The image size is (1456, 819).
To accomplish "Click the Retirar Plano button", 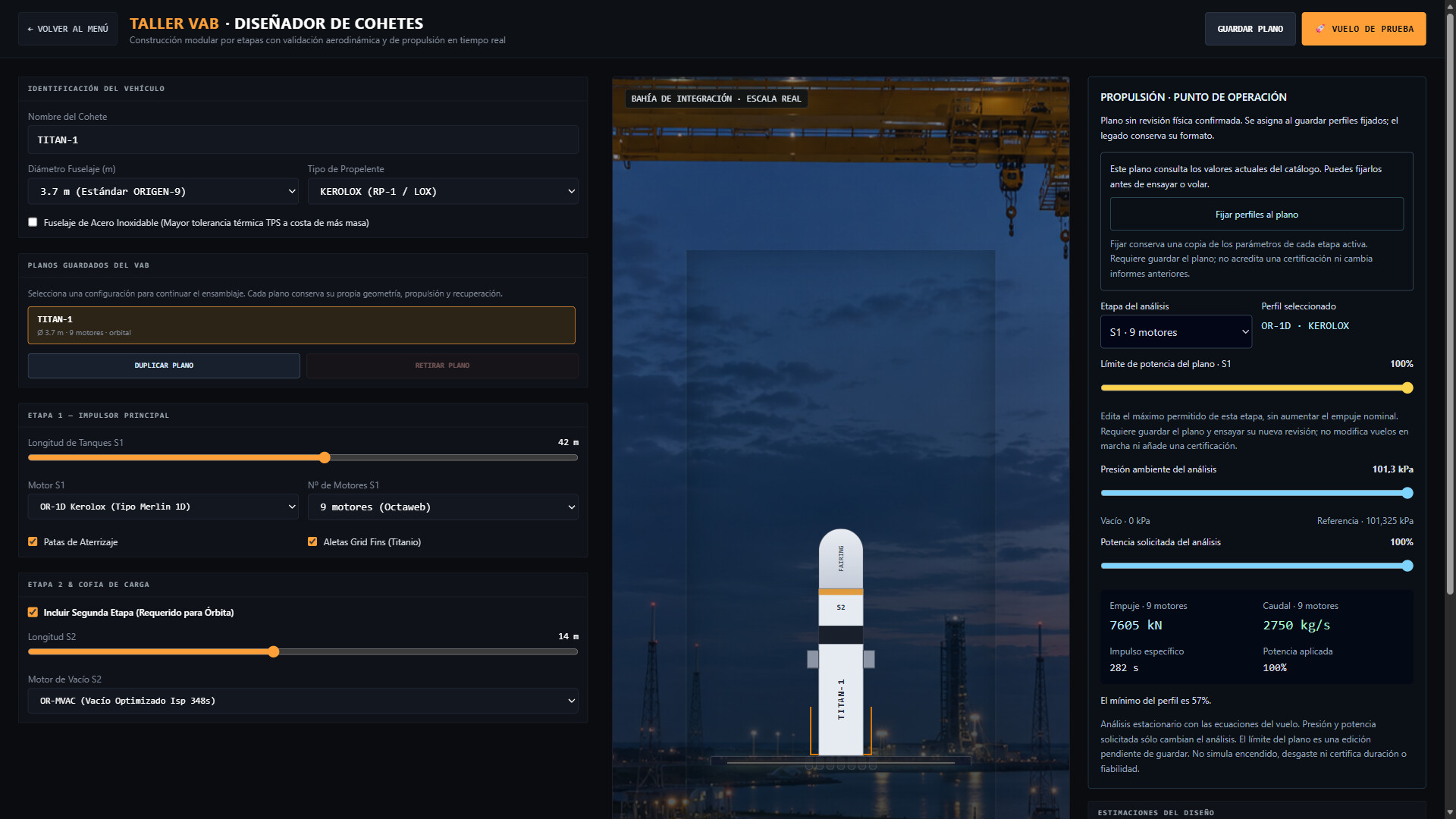I will 442,366.
